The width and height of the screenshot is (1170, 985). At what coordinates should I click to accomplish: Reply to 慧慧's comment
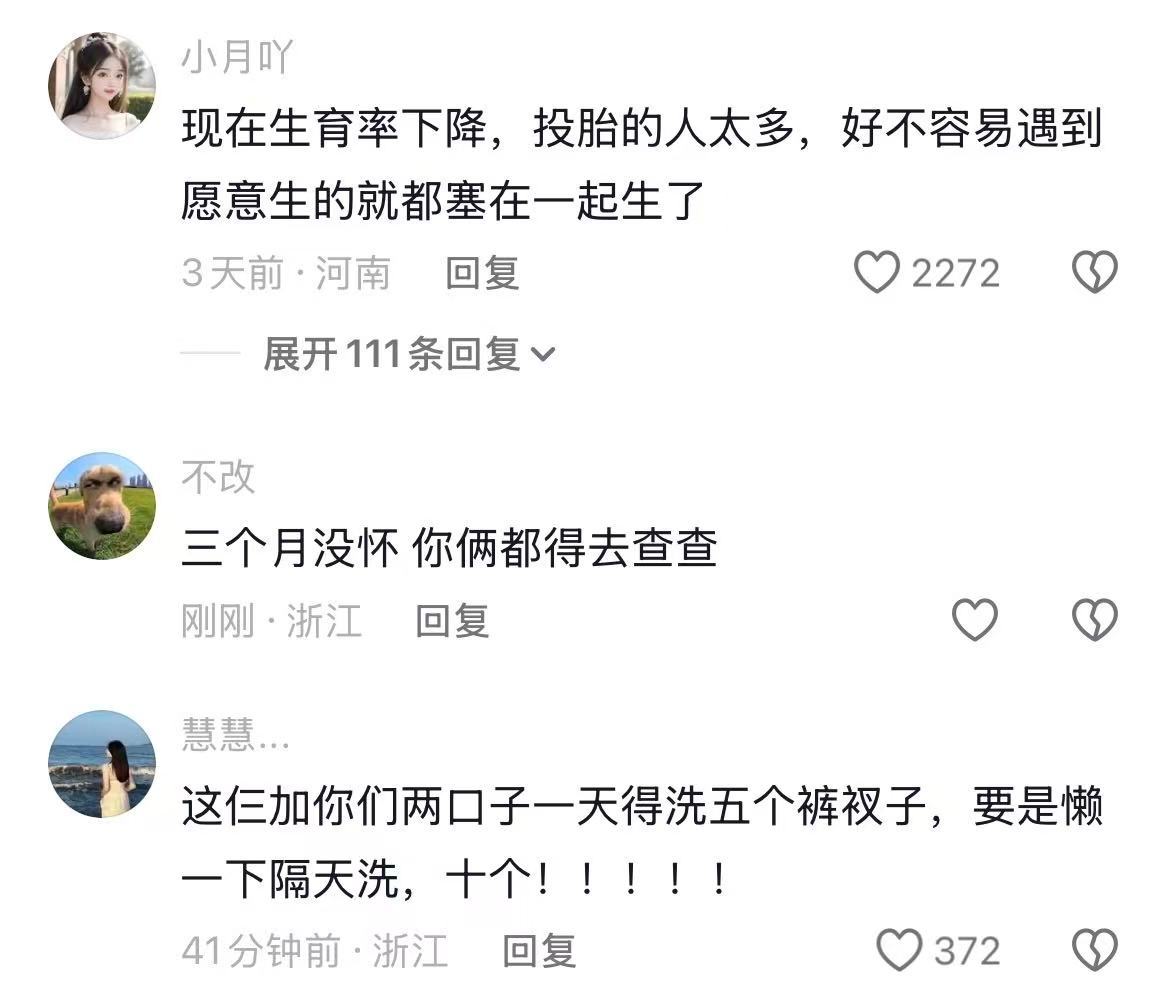539,951
